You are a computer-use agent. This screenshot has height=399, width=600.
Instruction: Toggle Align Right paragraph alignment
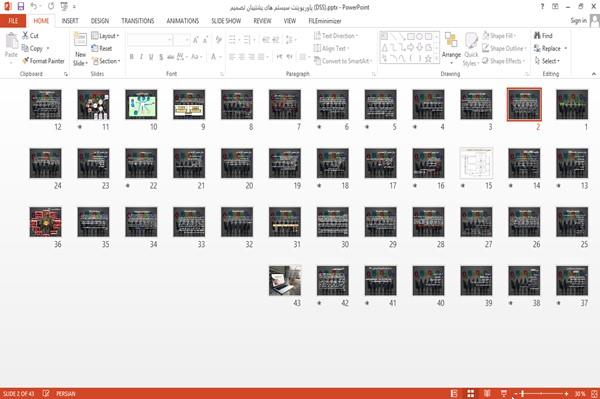251,57
